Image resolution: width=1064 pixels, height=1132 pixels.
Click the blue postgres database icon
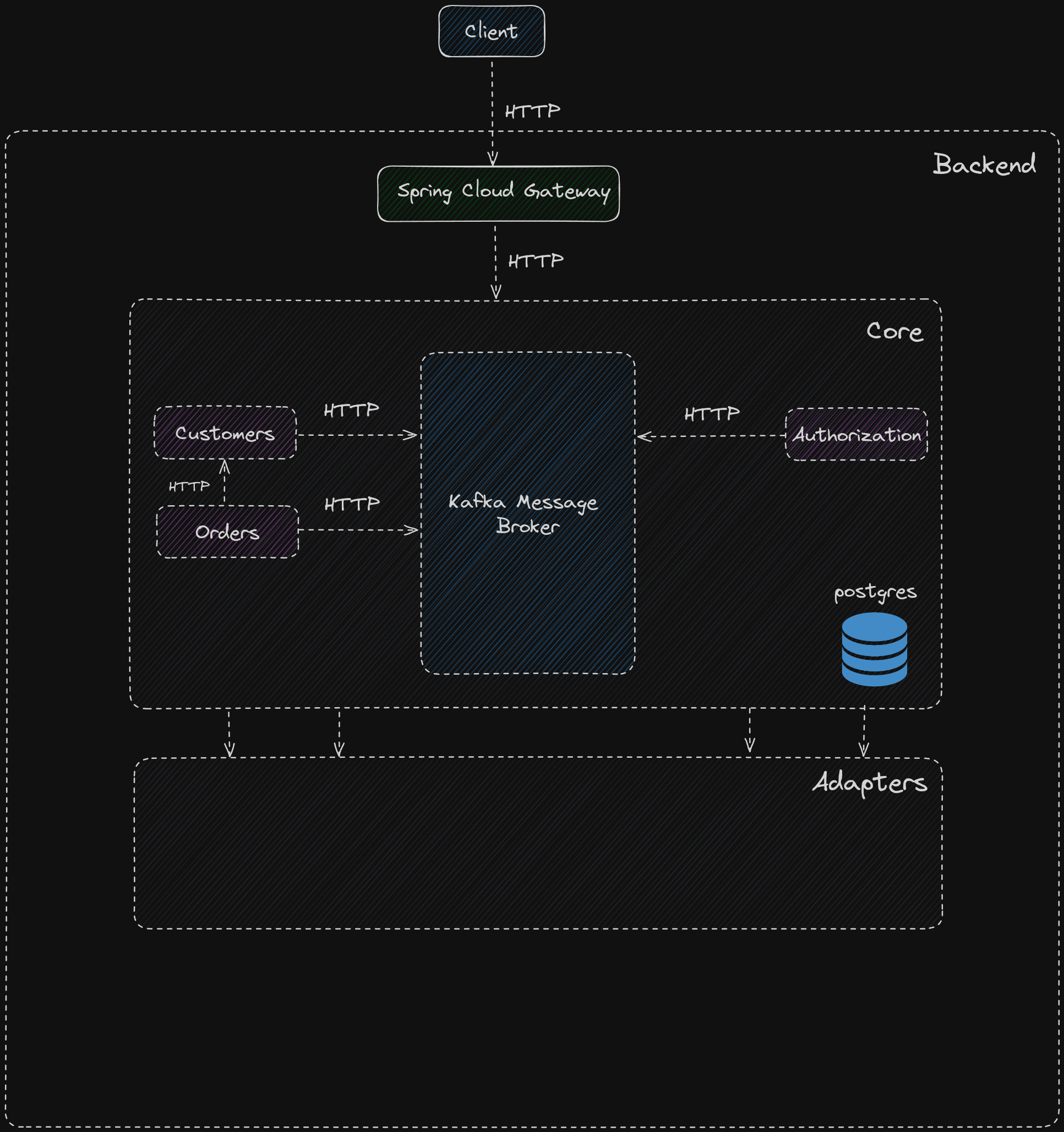874,649
